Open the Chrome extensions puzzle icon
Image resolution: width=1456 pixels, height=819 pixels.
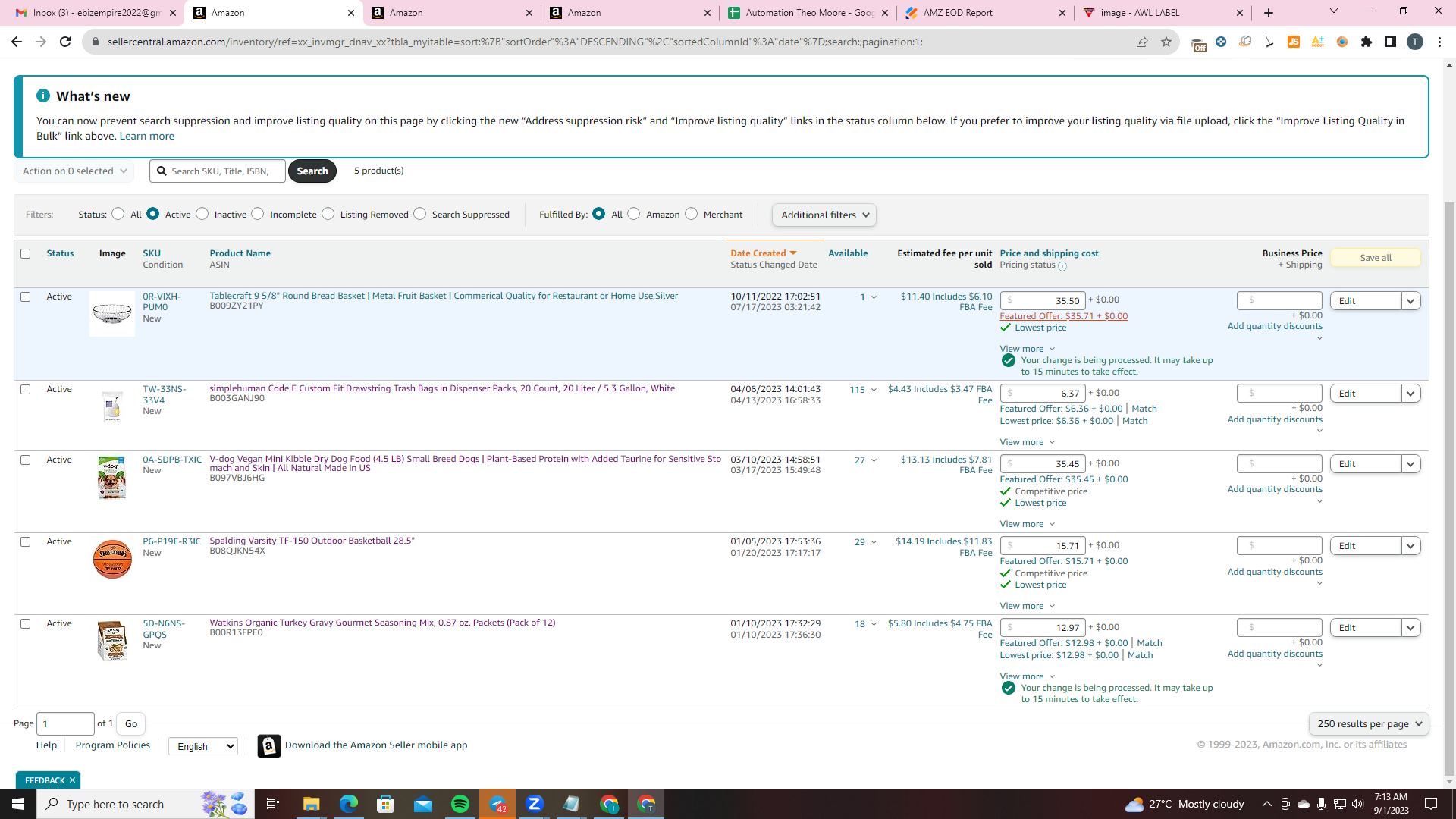1367,42
